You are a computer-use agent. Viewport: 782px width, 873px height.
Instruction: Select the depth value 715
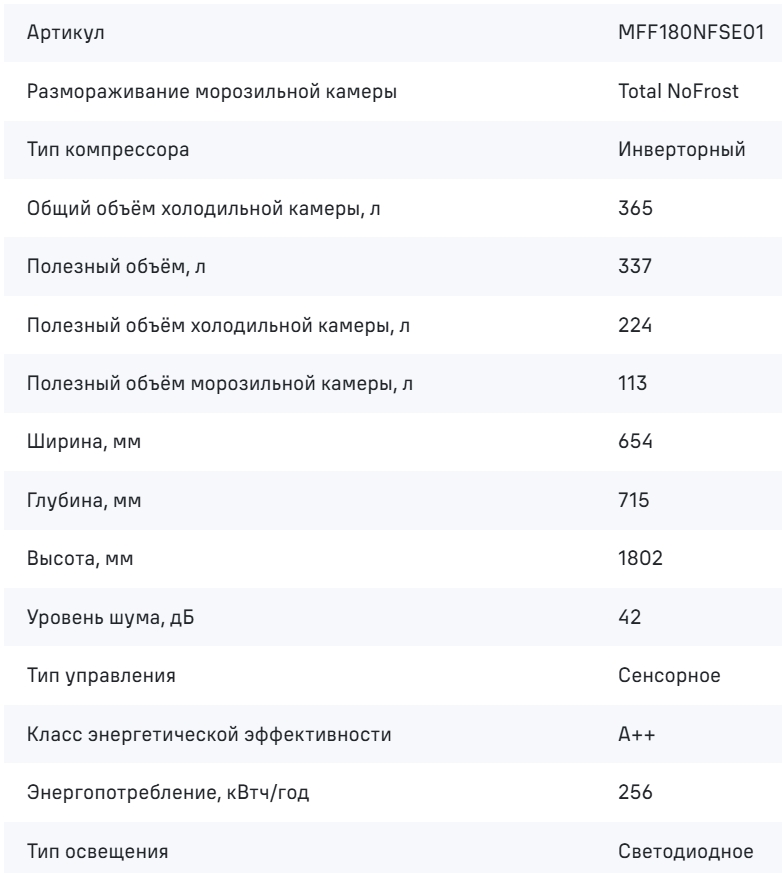tap(633, 500)
